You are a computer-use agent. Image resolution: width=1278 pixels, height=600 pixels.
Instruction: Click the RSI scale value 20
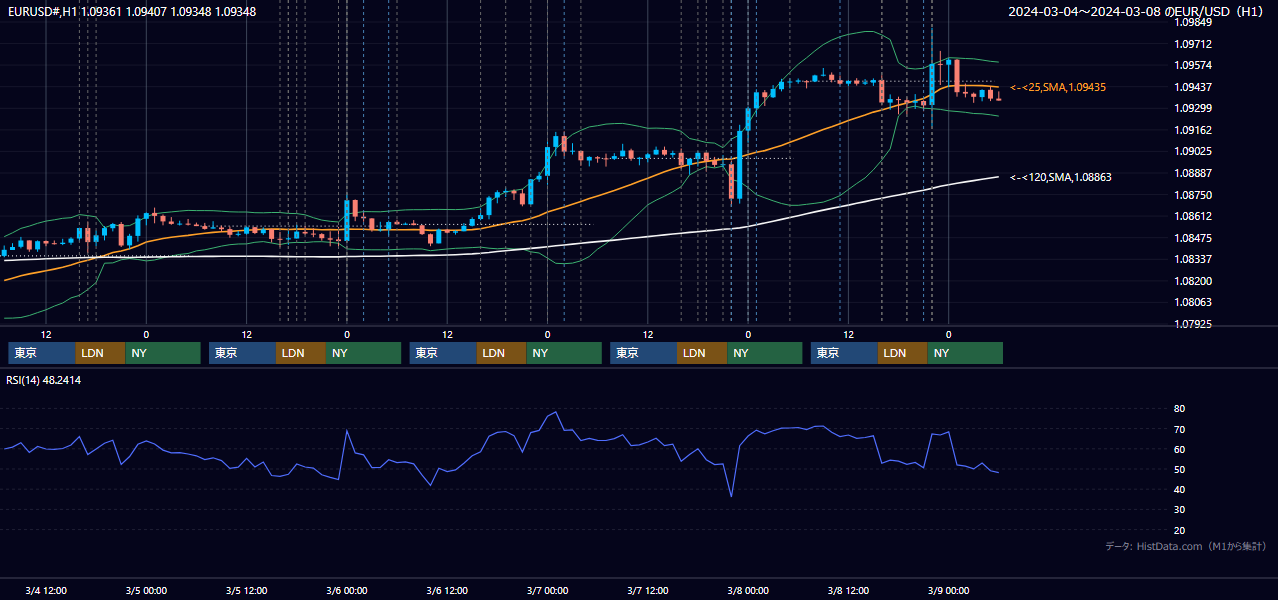coord(1179,530)
